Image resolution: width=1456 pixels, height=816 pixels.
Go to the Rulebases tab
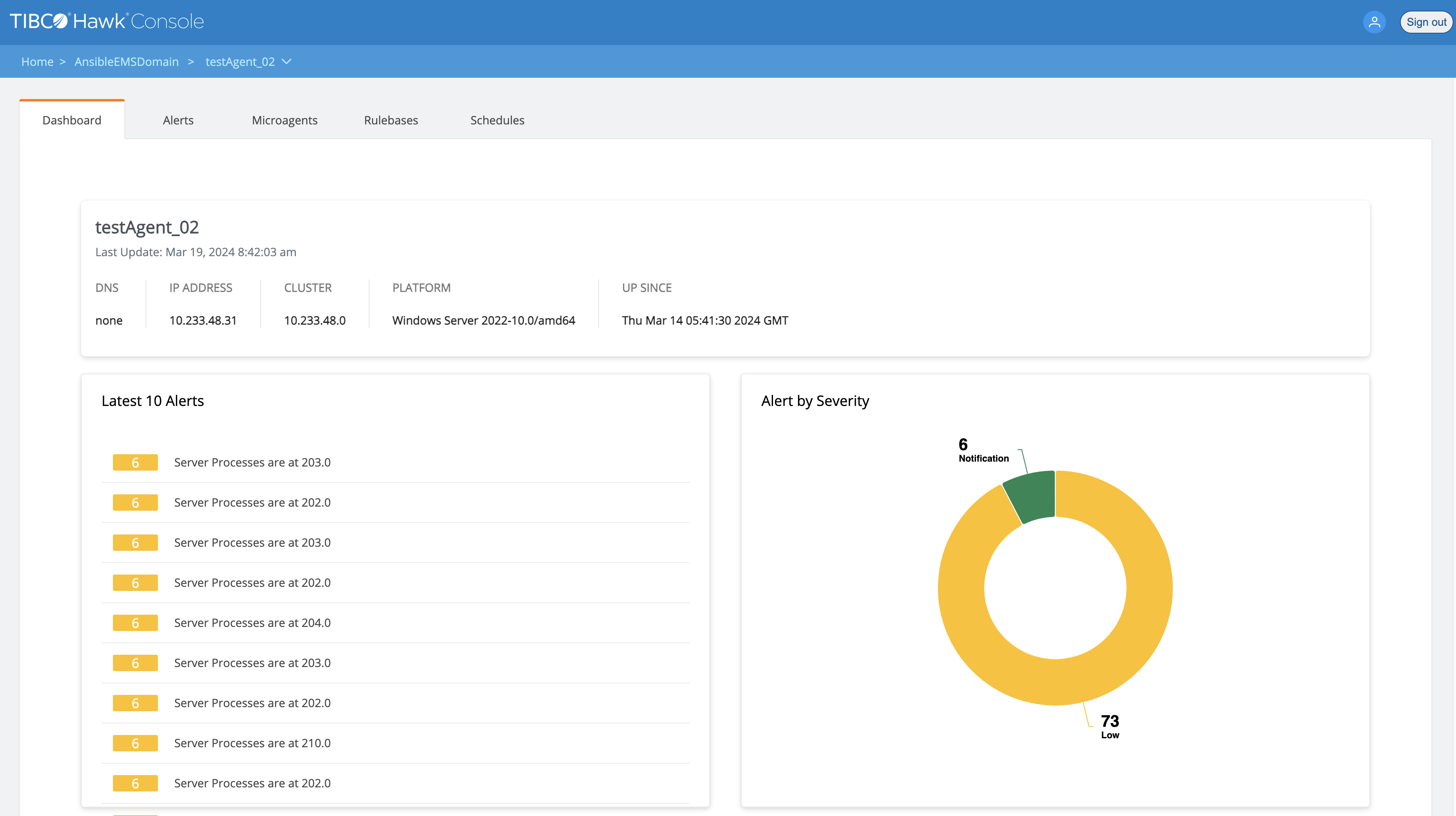(x=390, y=120)
